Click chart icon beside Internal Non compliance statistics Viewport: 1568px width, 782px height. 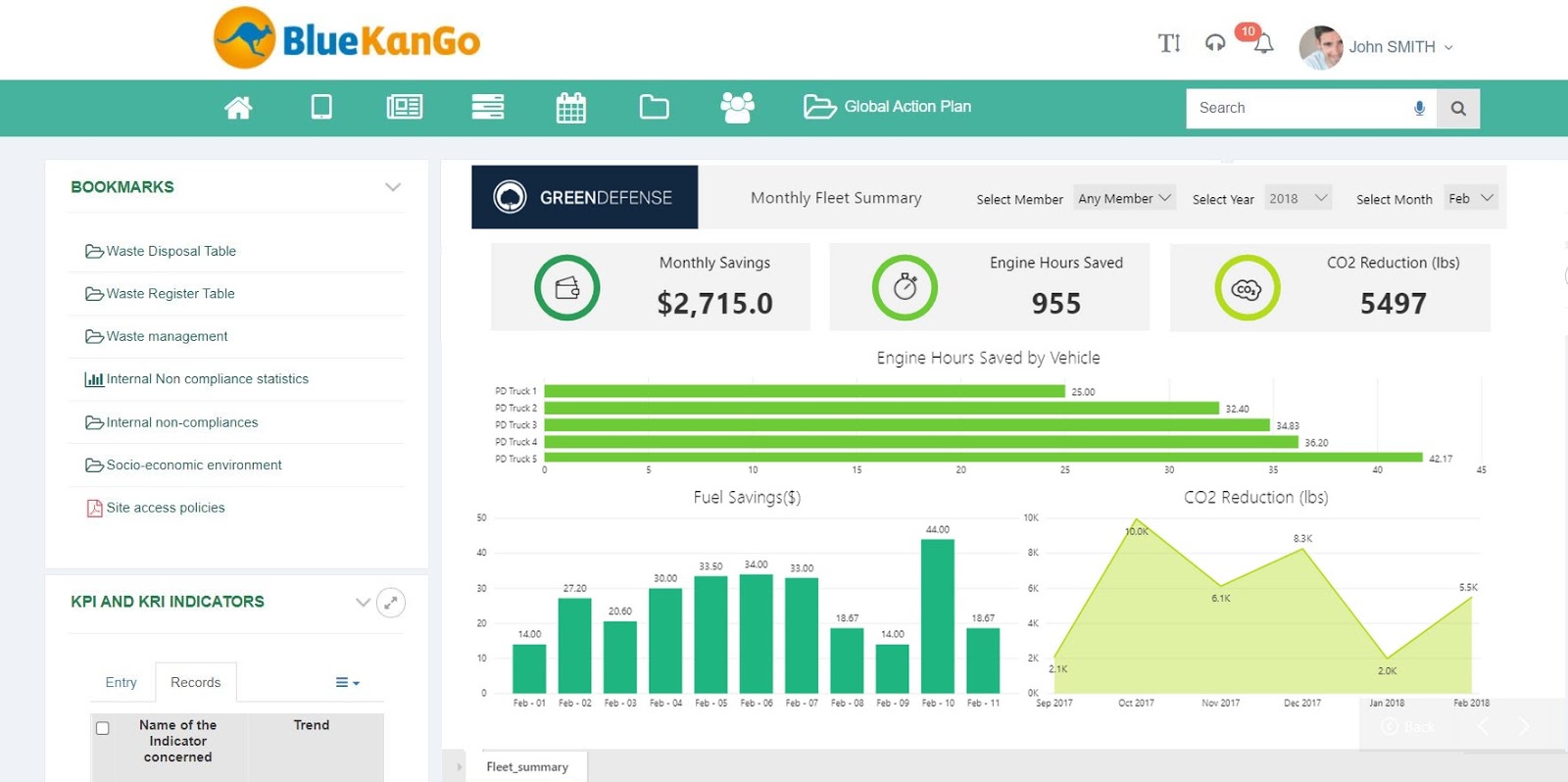94,379
